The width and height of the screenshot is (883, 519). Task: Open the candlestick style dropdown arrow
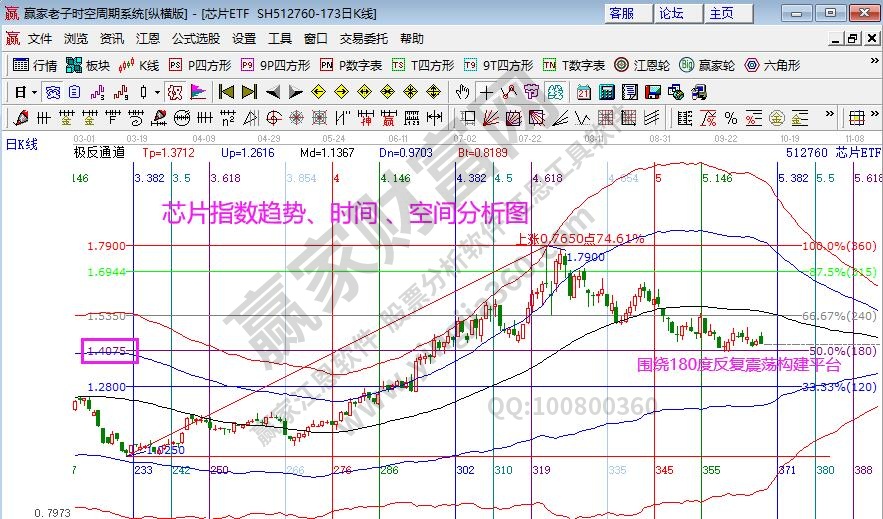(x=156, y=92)
